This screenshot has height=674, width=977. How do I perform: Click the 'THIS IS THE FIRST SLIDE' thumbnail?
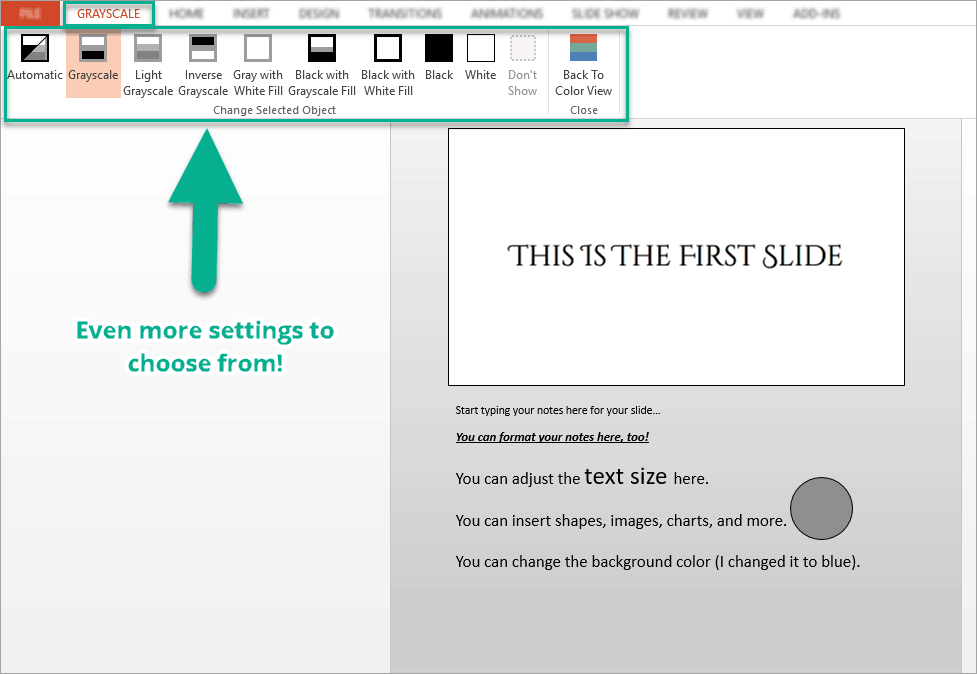676,256
